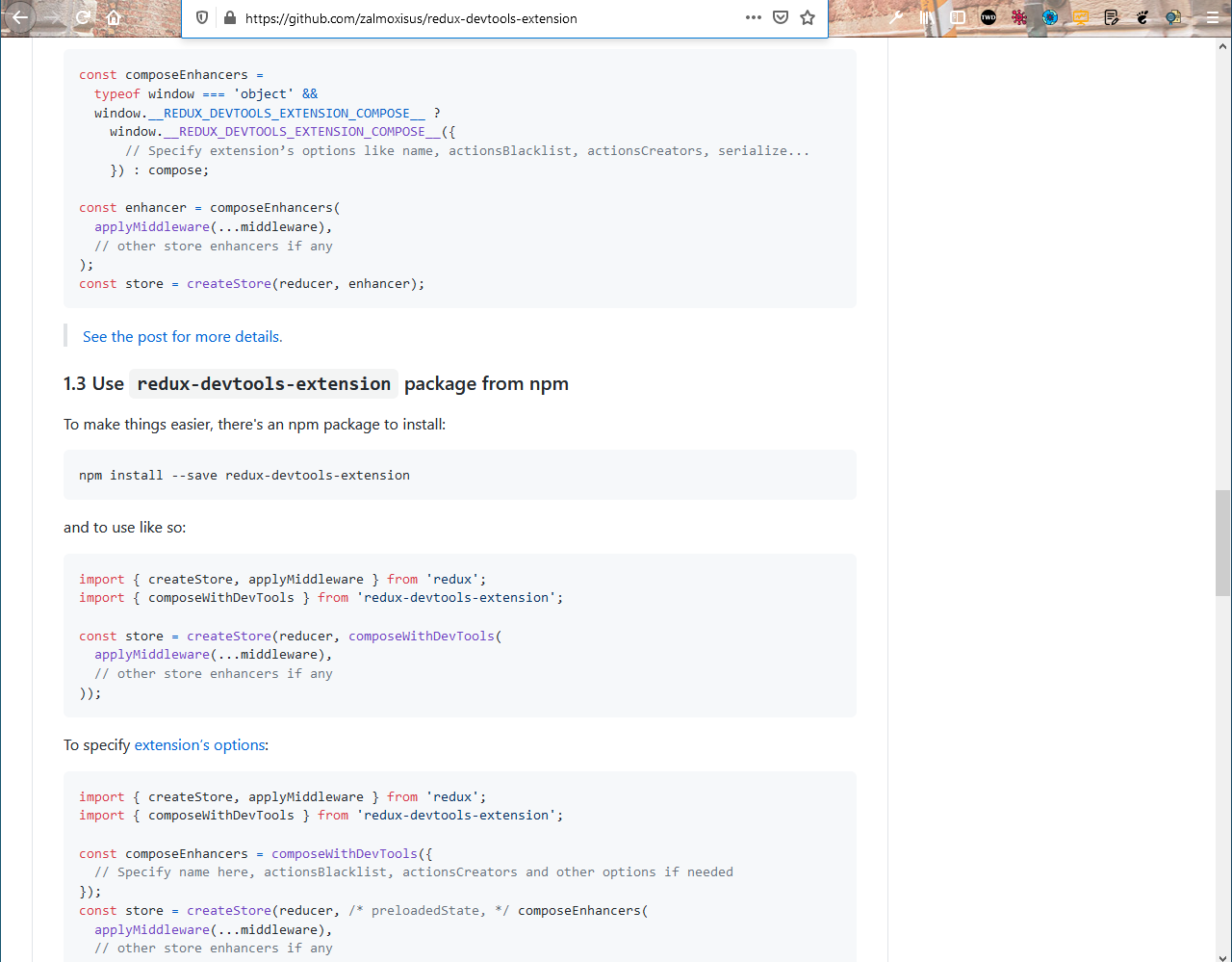The image size is (1232, 962).
Task: Open developer tools wrench icon
Action: pos(896,17)
